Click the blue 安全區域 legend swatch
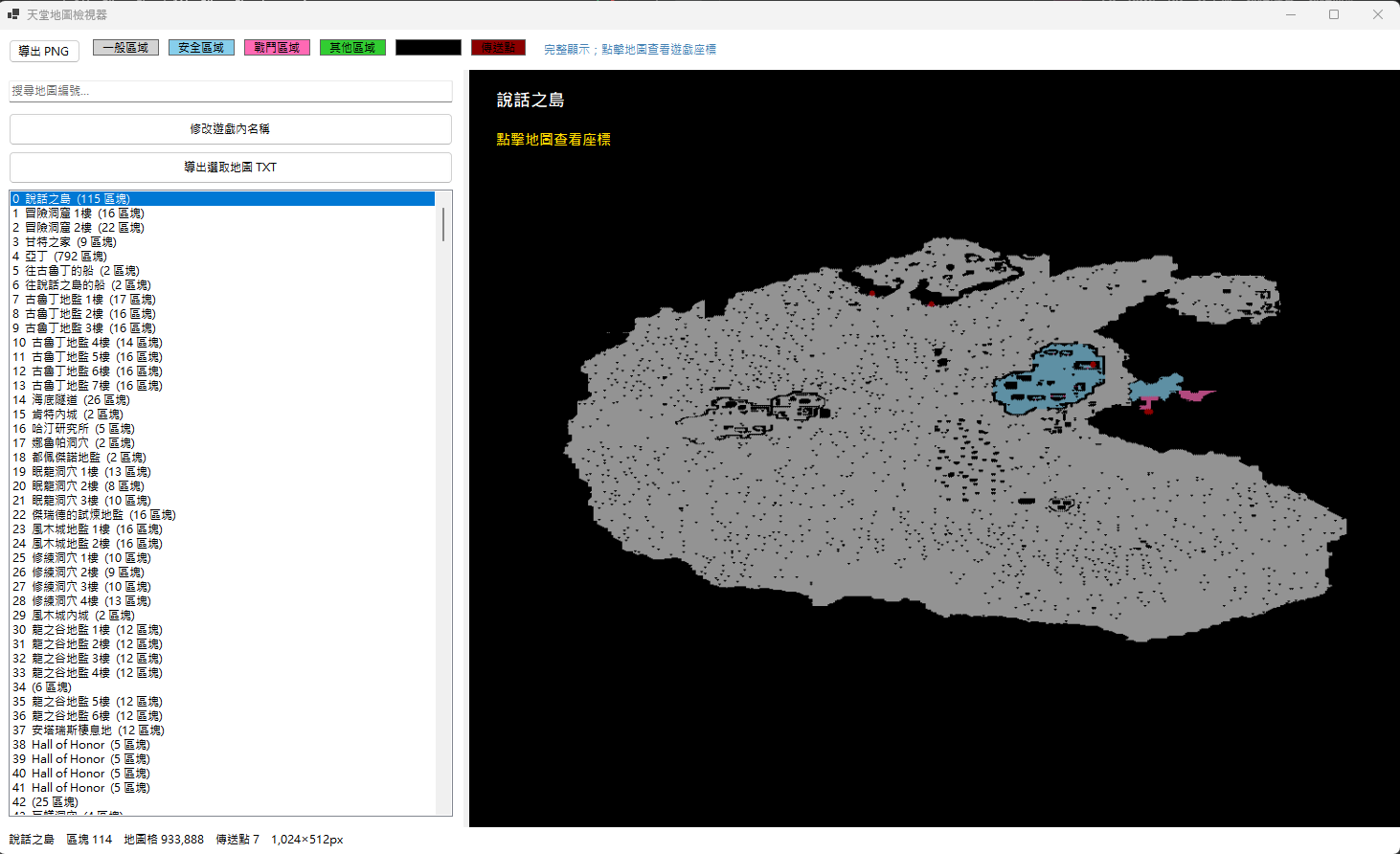Image resolution: width=1400 pixels, height=854 pixels. coord(201,47)
